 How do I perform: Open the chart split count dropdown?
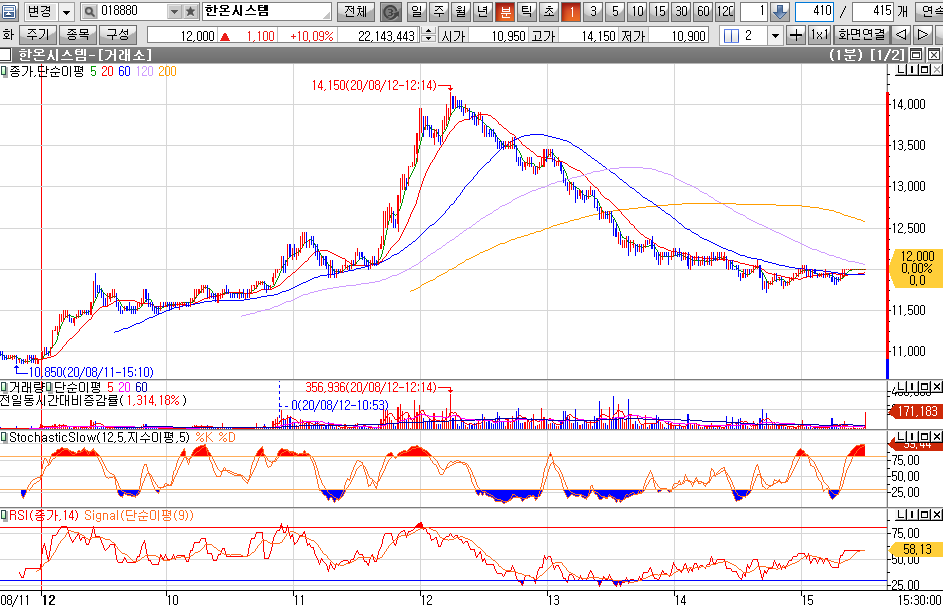pos(775,35)
